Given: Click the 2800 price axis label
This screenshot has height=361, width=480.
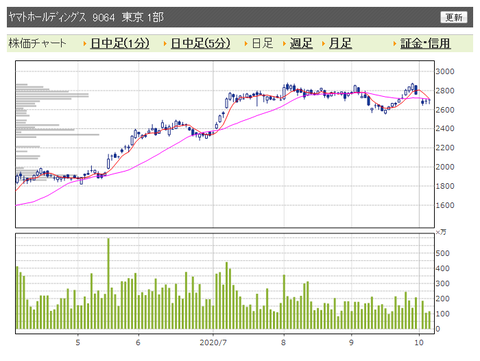Looking at the screenshot, I should (445, 91).
